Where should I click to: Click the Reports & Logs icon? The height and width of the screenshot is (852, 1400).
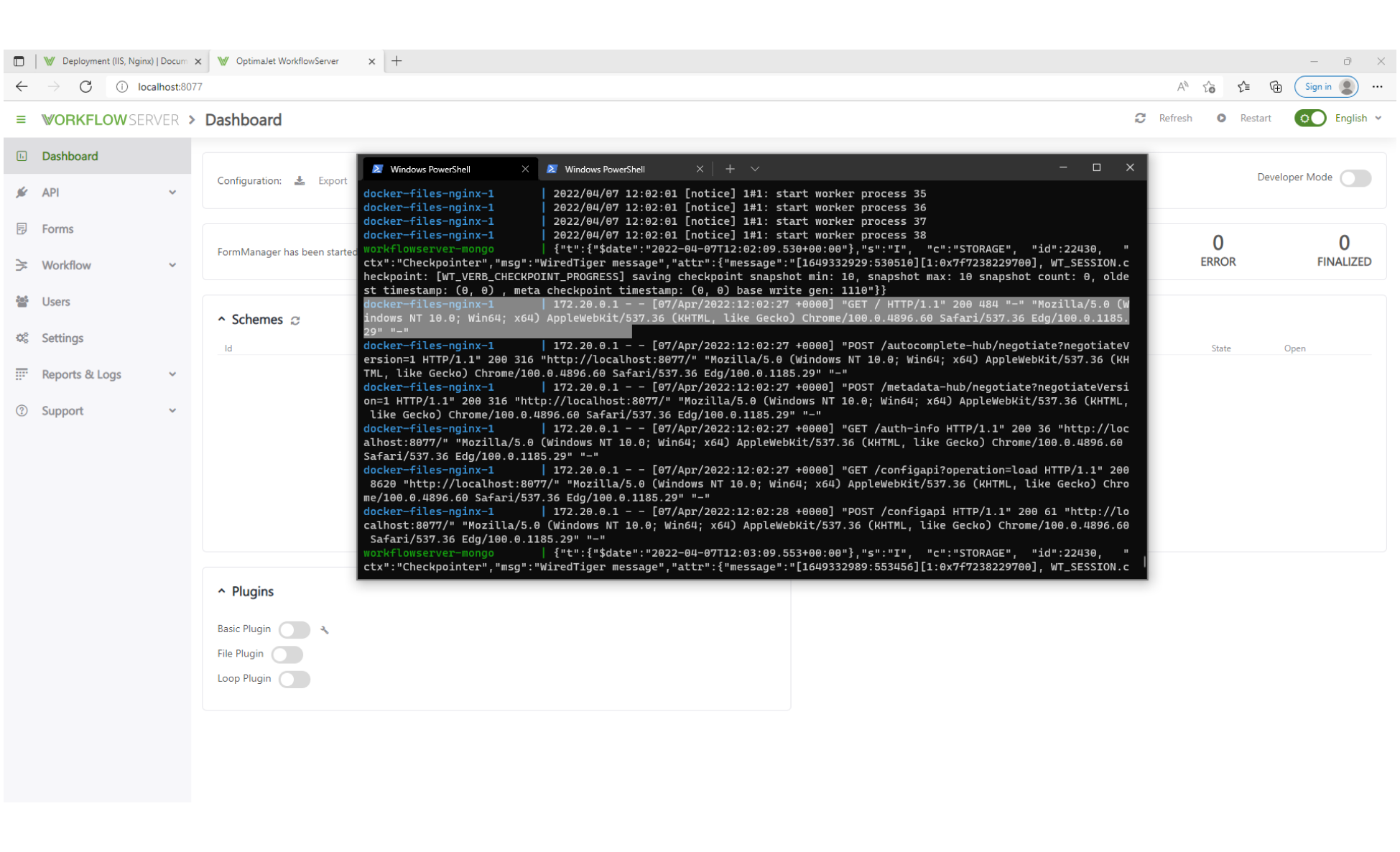pyautogui.click(x=22, y=374)
